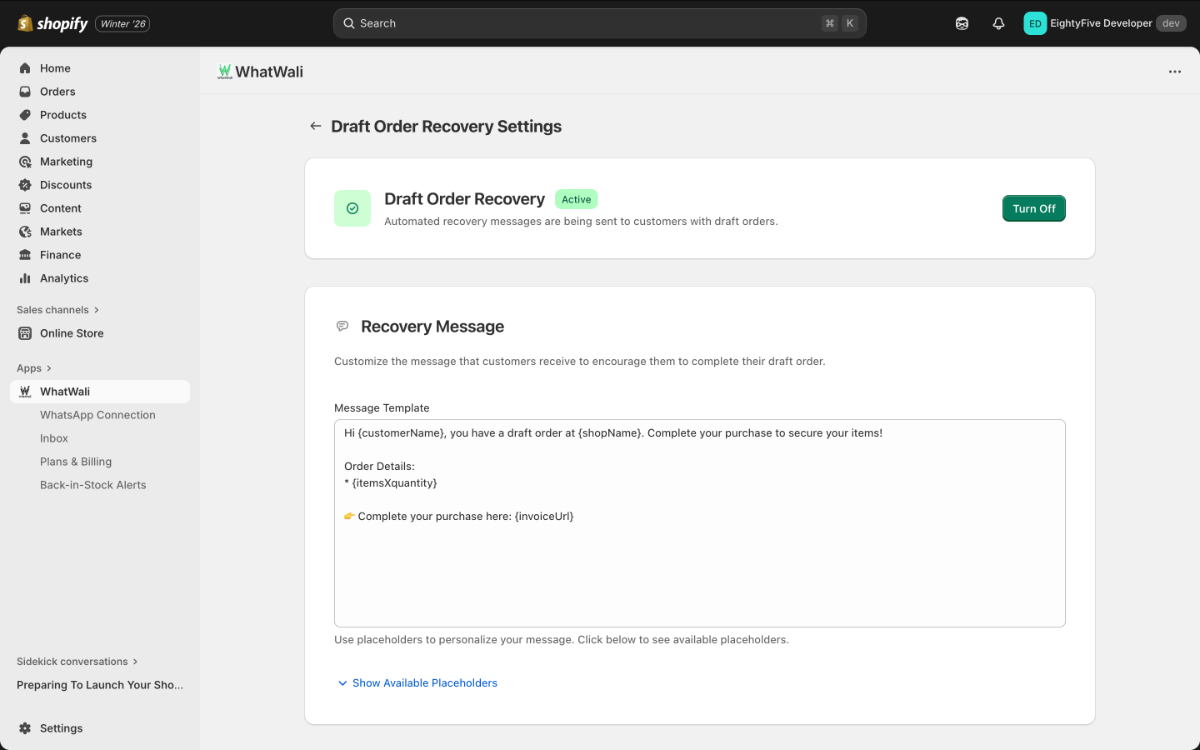Viewport: 1200px width, 750px height.
Task: Open the notification bell in the top bar
Action: [998, 22]
